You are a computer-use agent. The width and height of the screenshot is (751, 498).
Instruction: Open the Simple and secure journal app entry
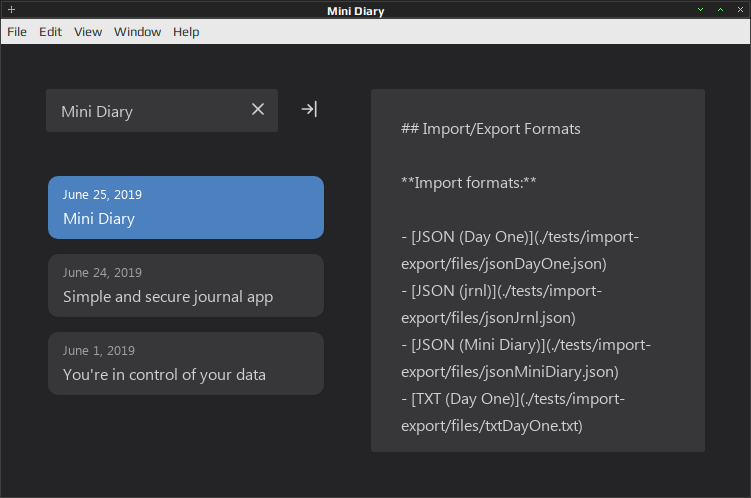[186, 285]
